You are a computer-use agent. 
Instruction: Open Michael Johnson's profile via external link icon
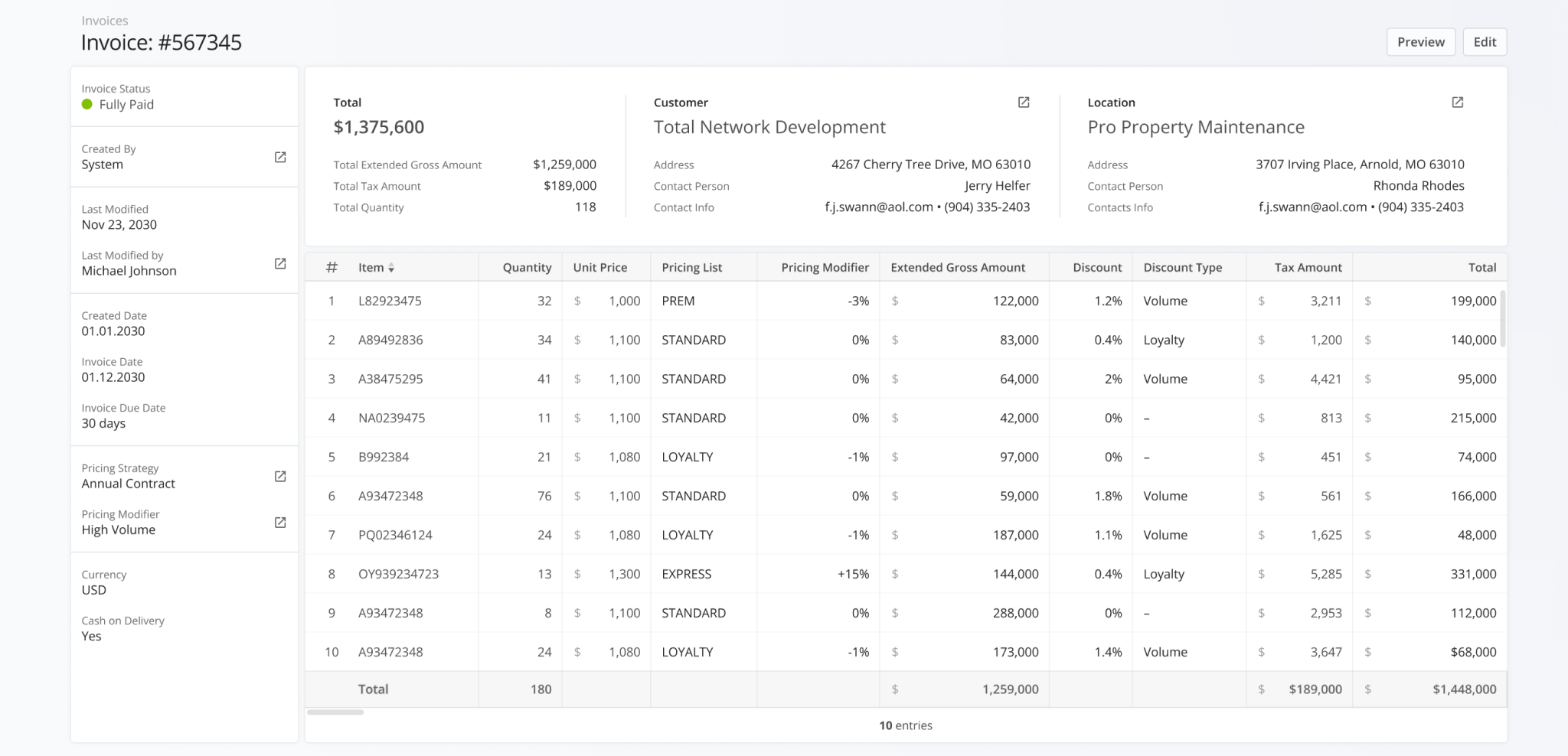pos(279,262)
